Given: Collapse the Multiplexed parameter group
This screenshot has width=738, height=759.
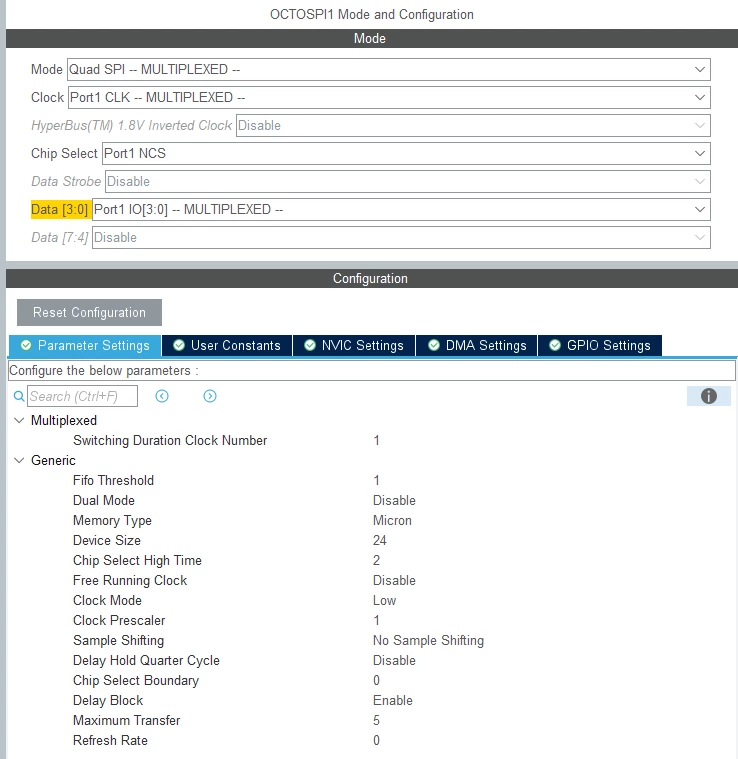Looking at the screenshot, I should click(x=19, y=420).
